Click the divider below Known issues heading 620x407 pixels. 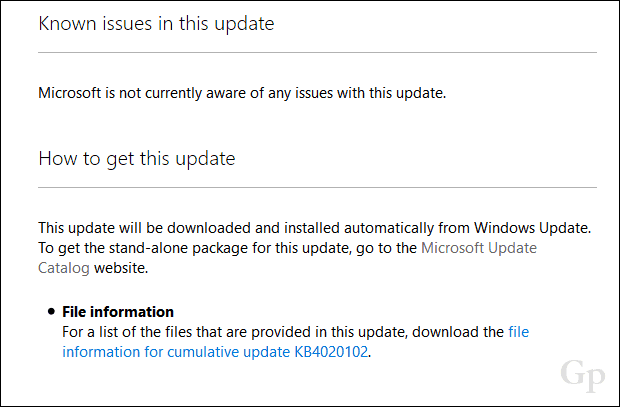point(317,52)
